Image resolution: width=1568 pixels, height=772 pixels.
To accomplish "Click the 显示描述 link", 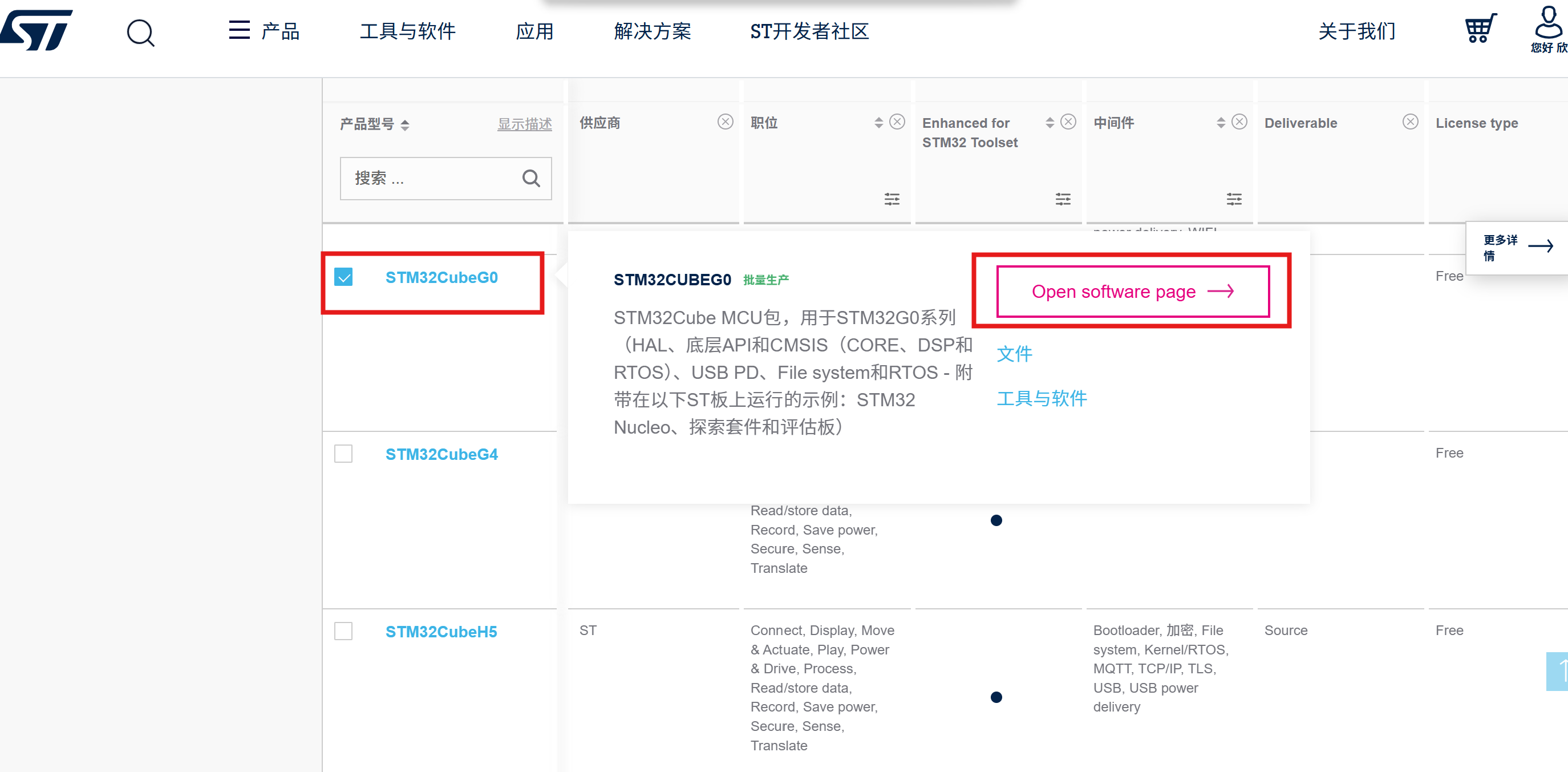I will [524, 124].
